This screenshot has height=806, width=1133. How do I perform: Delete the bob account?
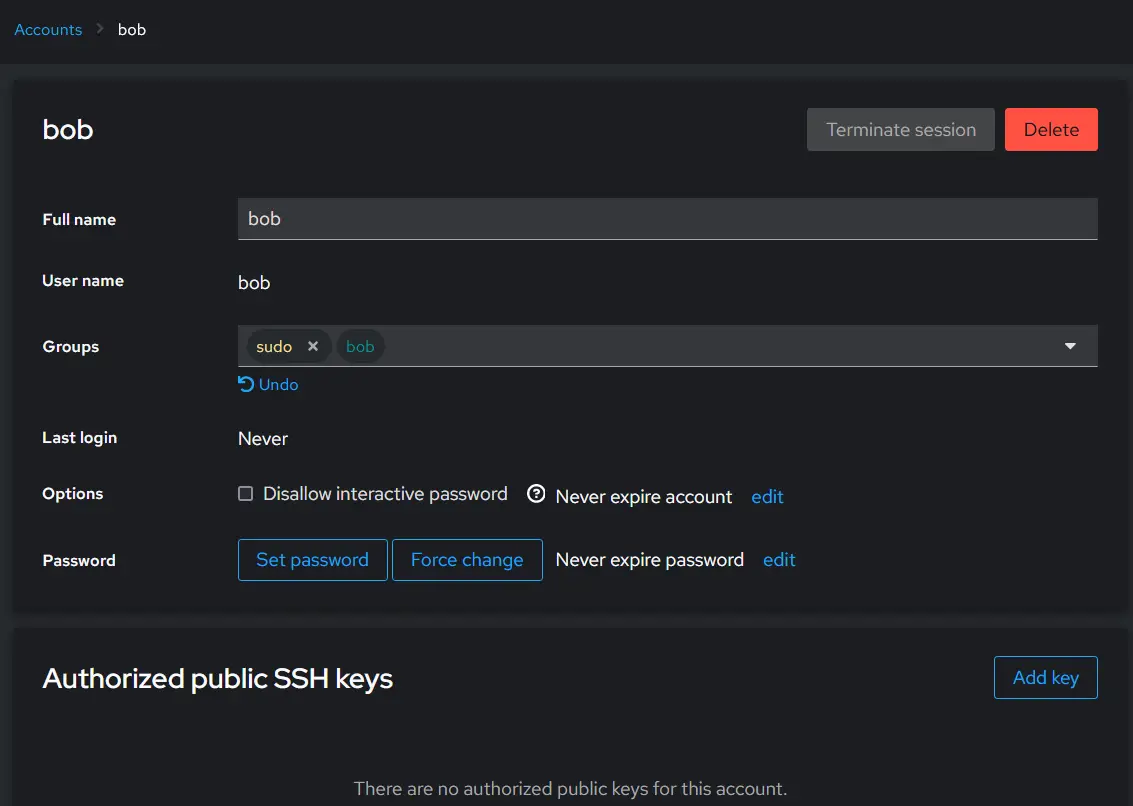pos(1051,129)
